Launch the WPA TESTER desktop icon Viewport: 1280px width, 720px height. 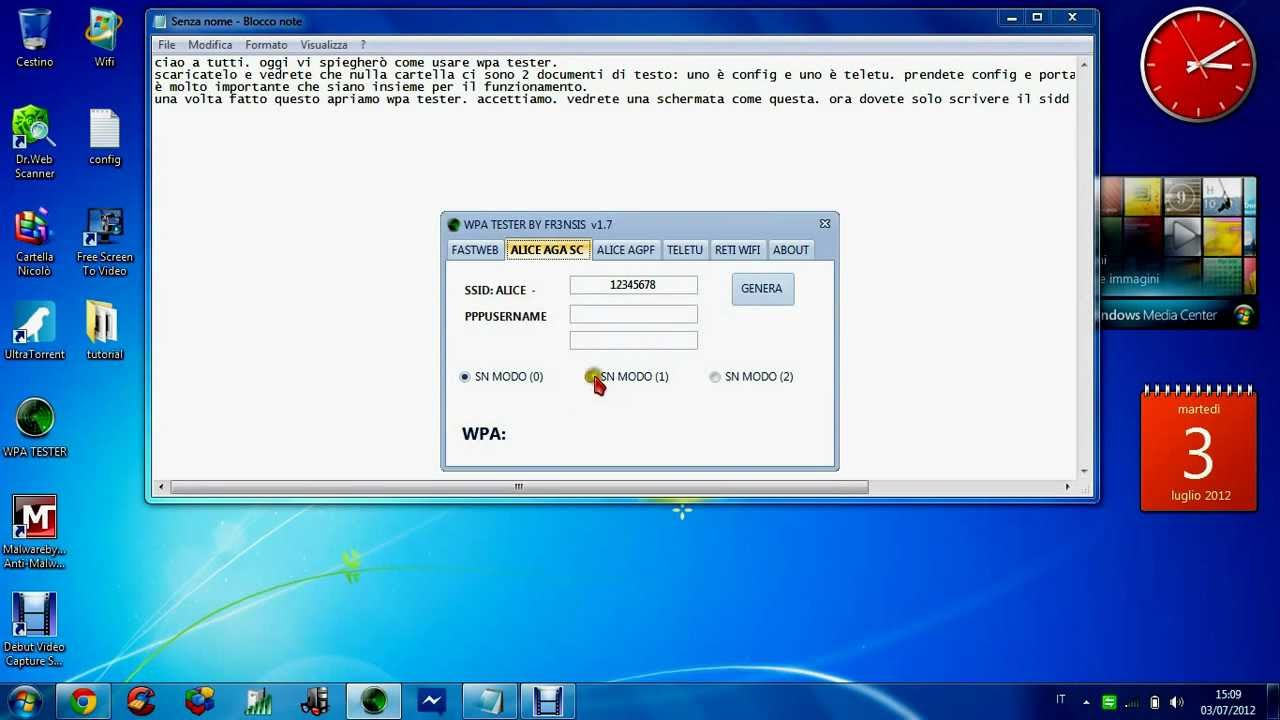tap(34, 428)
